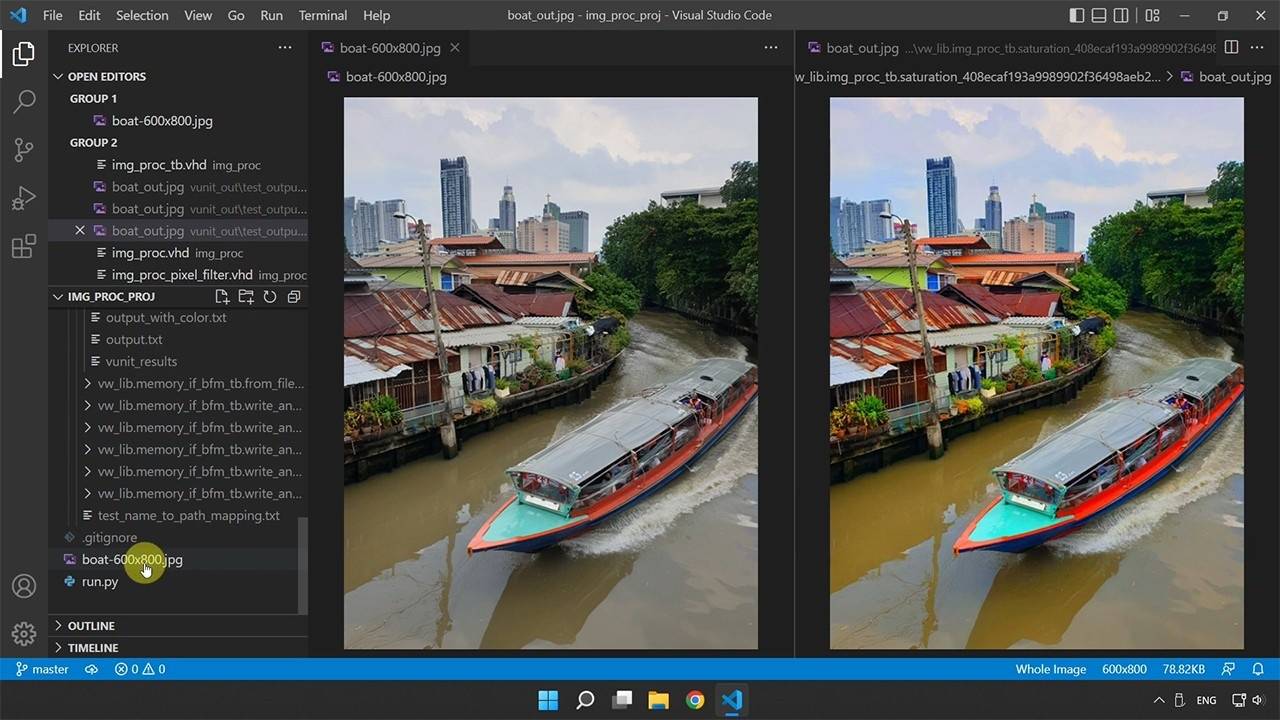Close the highlighted boat_out.jpg in Open Editors
Viewport: 1280px width, 720px height.
(x=80, y=231)
